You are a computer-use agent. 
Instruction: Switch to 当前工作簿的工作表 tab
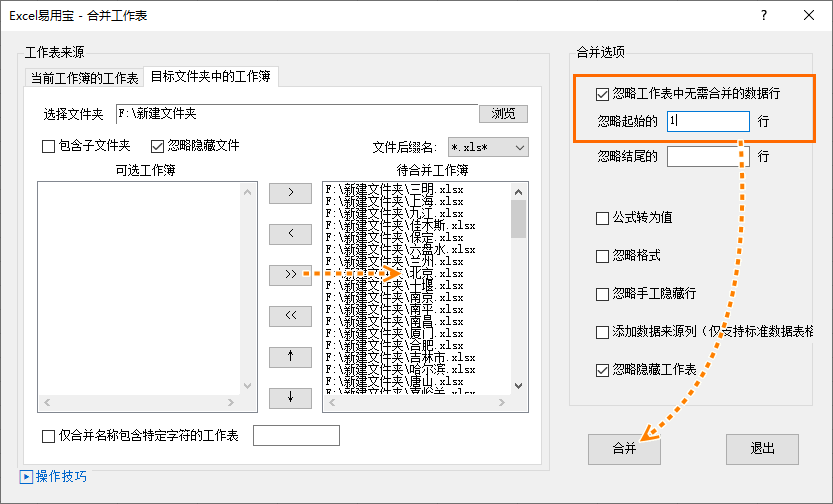click(x=84, y=78)
